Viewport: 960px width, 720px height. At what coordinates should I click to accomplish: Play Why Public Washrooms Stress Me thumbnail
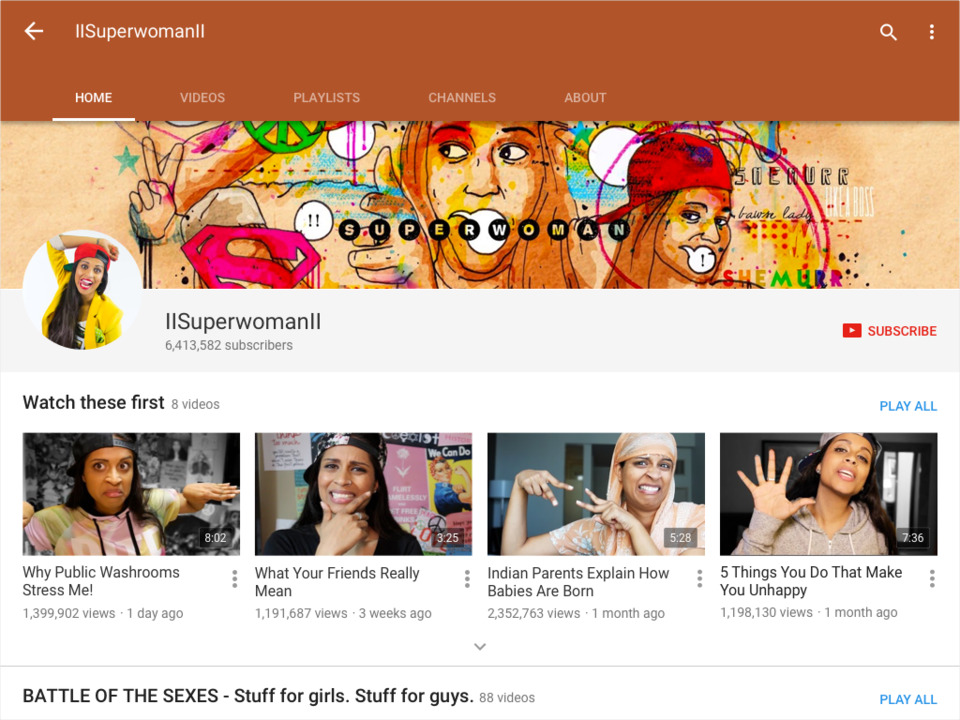(131, 494)
